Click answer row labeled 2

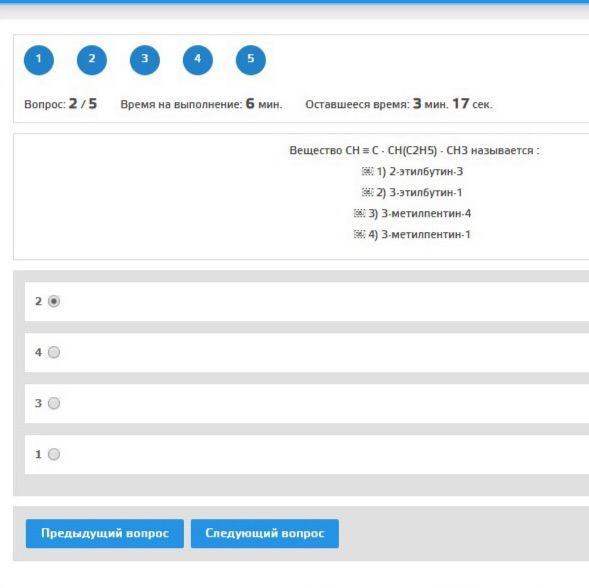[x=307, y=301]
